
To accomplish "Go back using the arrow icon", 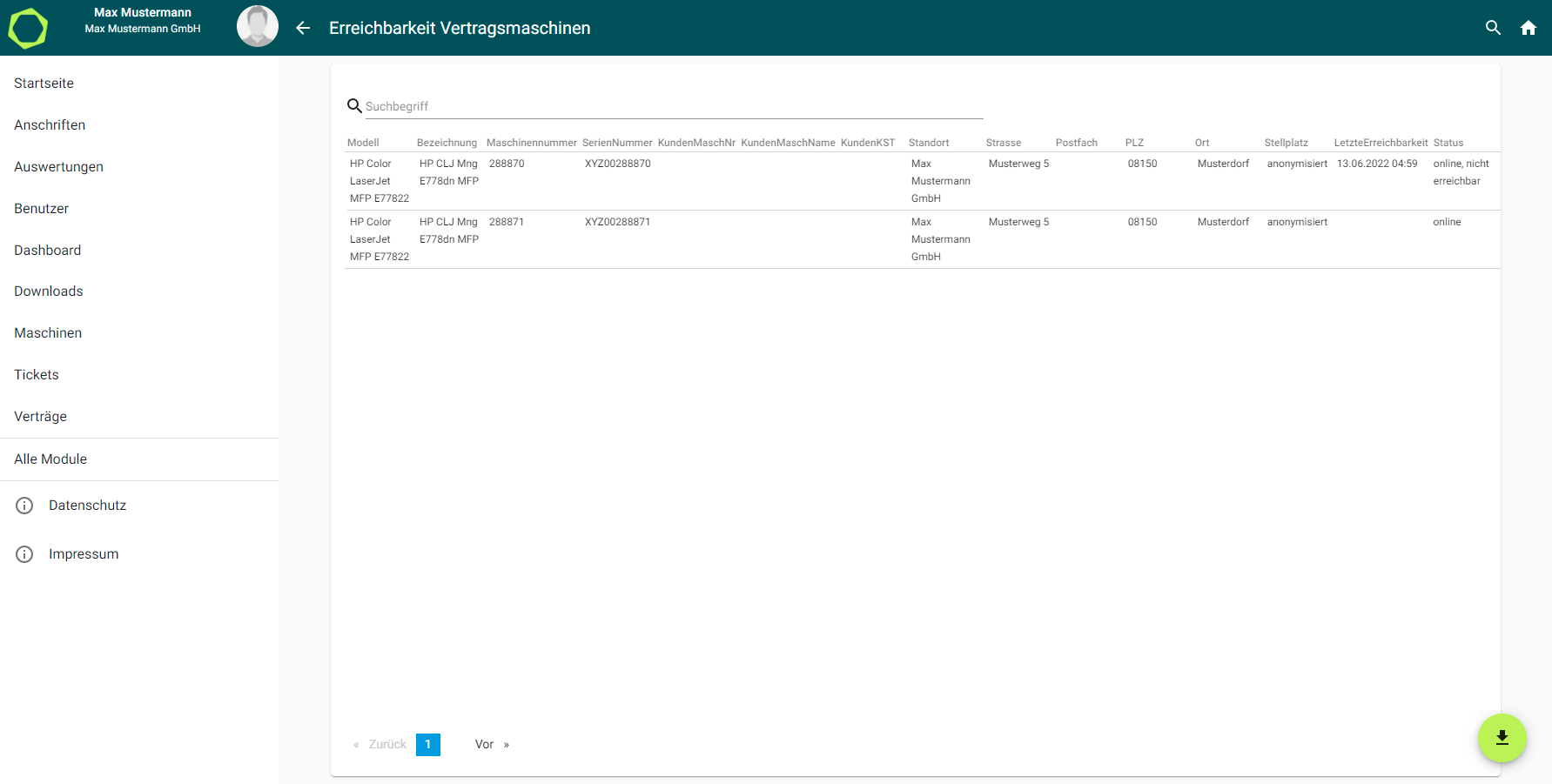I will pos(303,28).
